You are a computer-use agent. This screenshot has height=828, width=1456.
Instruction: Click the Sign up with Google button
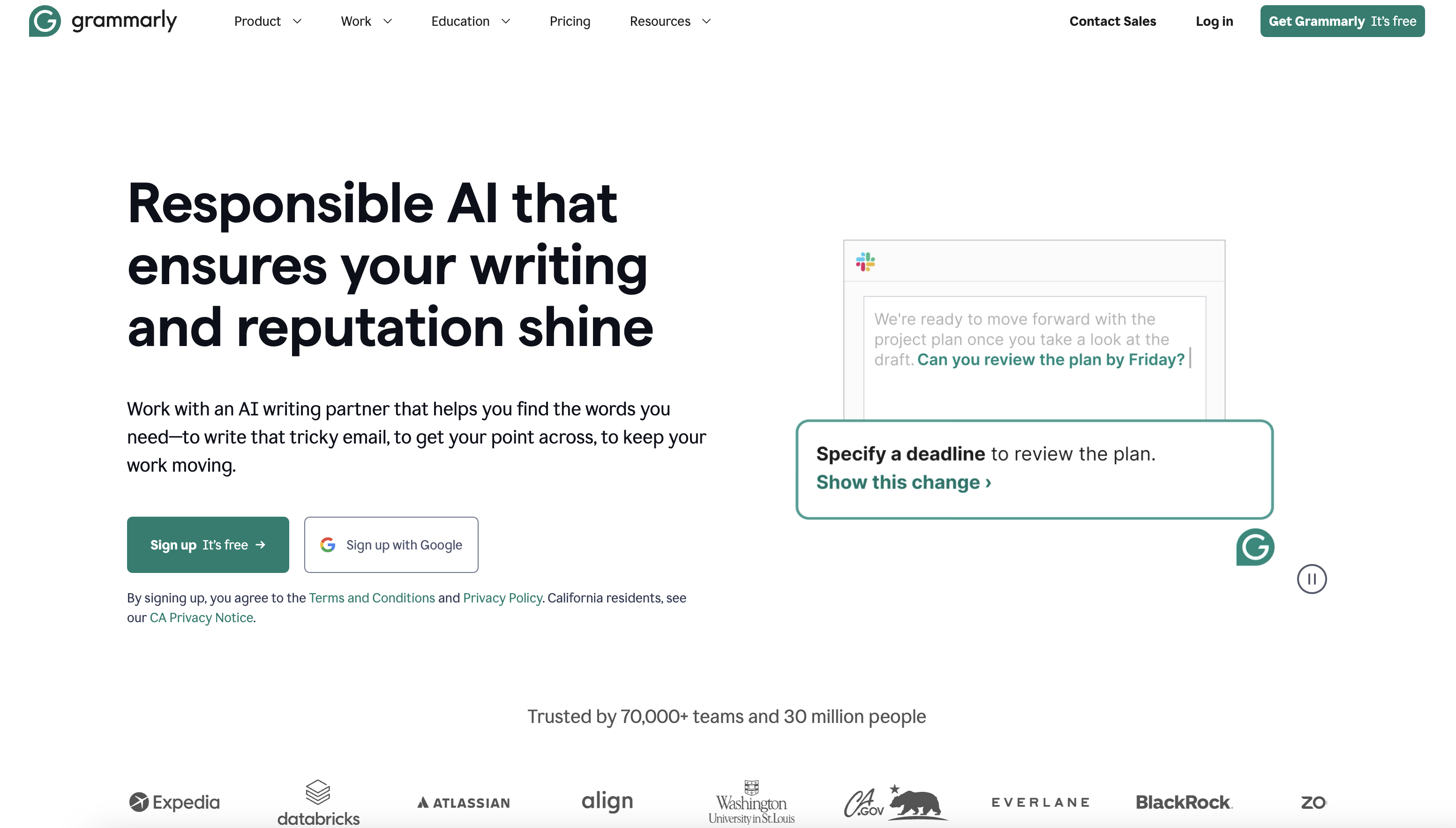(x=390, y=545)
